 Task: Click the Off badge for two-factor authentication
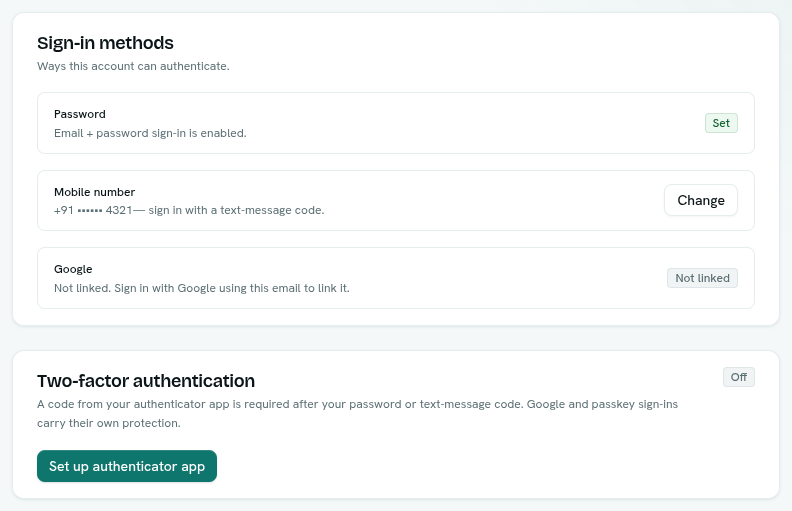pyautogui.click(x=738, y=377)
